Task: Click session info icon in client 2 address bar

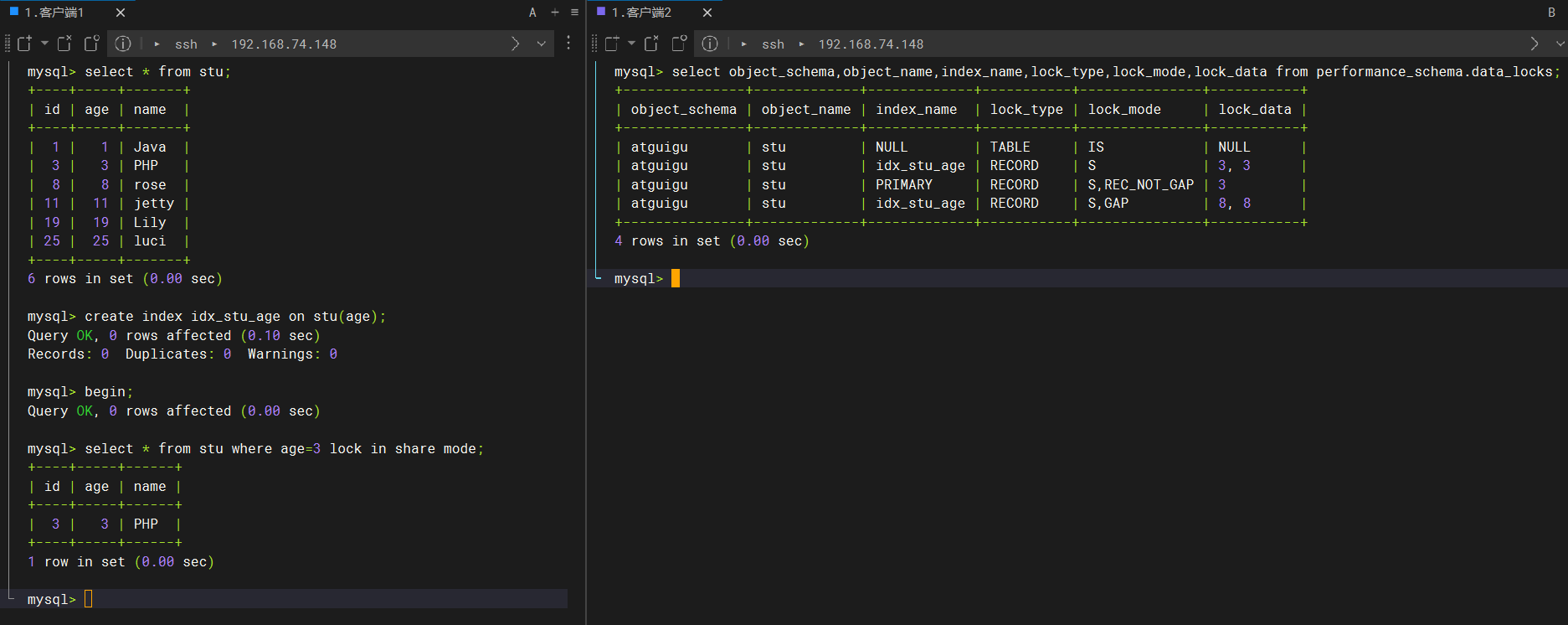Action: (x=710, y=44)
